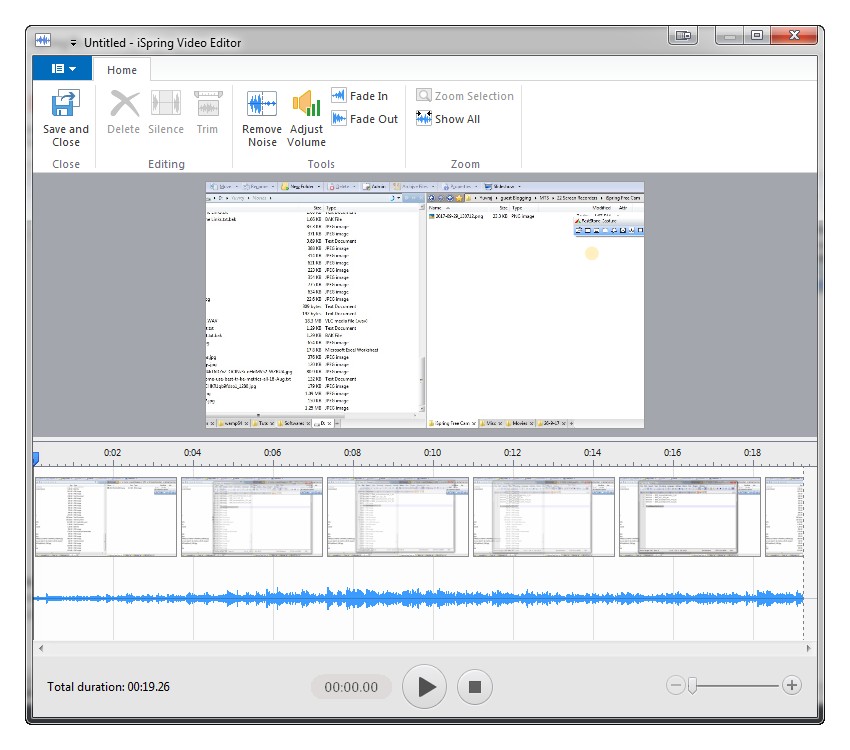This screenshot has width=850, height=750.
Task: Select the second timeline thumbnail under the 0:04–0:06 marks
Action: pyautogui.click(x=252, y=517)
